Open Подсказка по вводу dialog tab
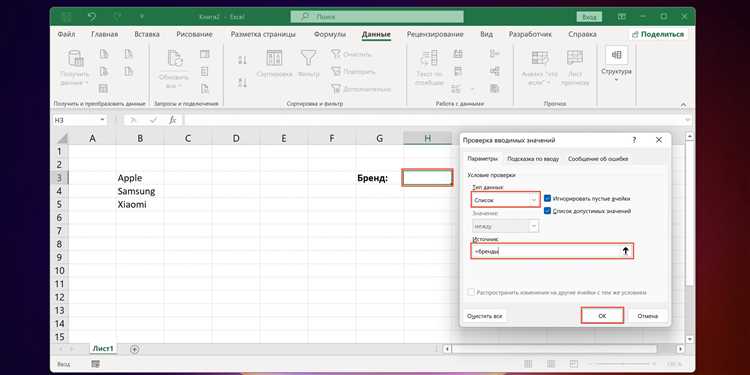The image size is (750, 375). coord(533,158)
